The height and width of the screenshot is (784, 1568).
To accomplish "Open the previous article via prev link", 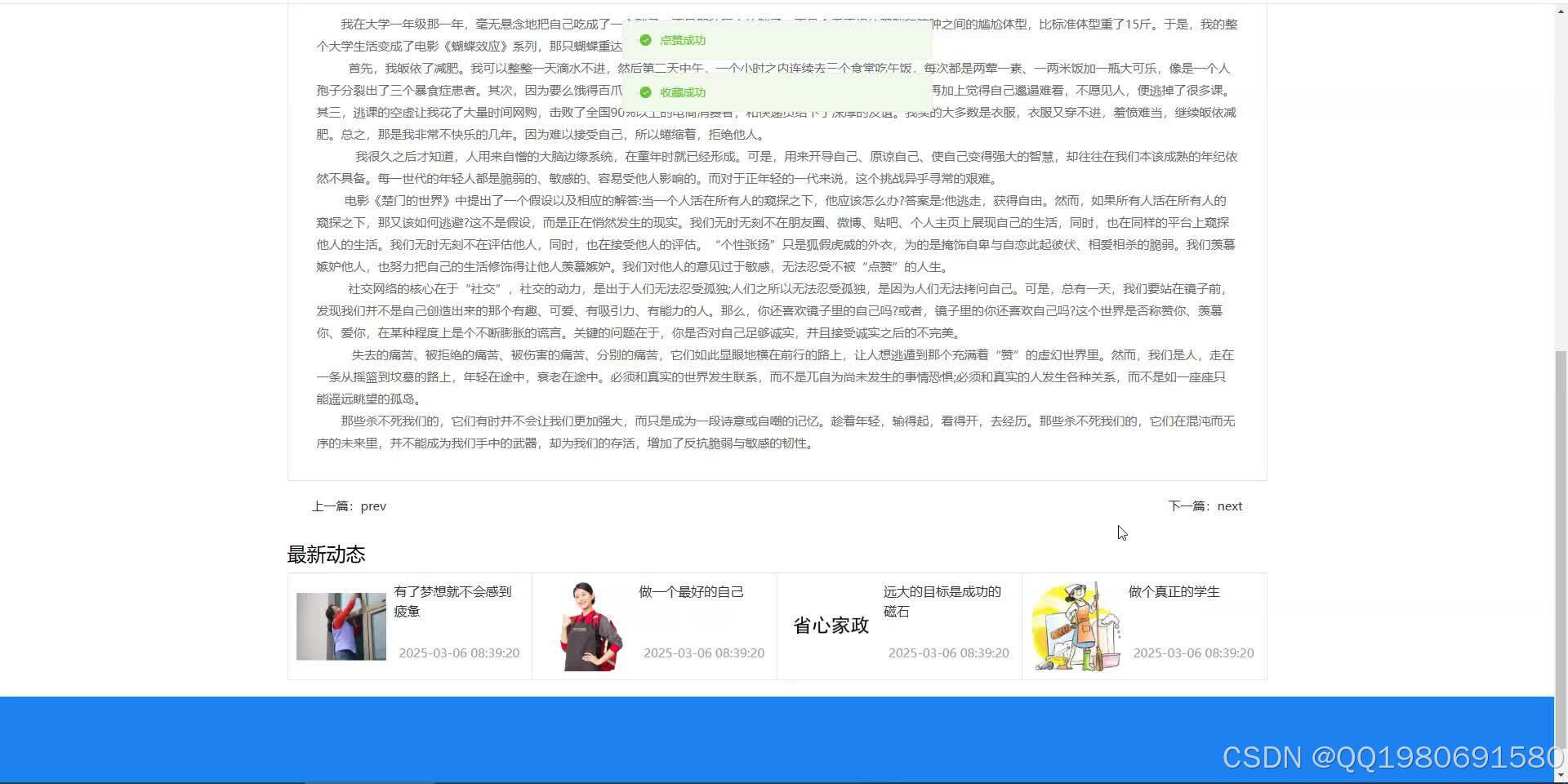I will 373,506.
